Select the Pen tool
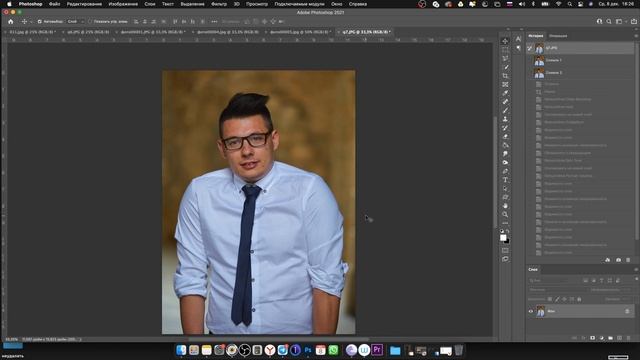 pos(505,171)
